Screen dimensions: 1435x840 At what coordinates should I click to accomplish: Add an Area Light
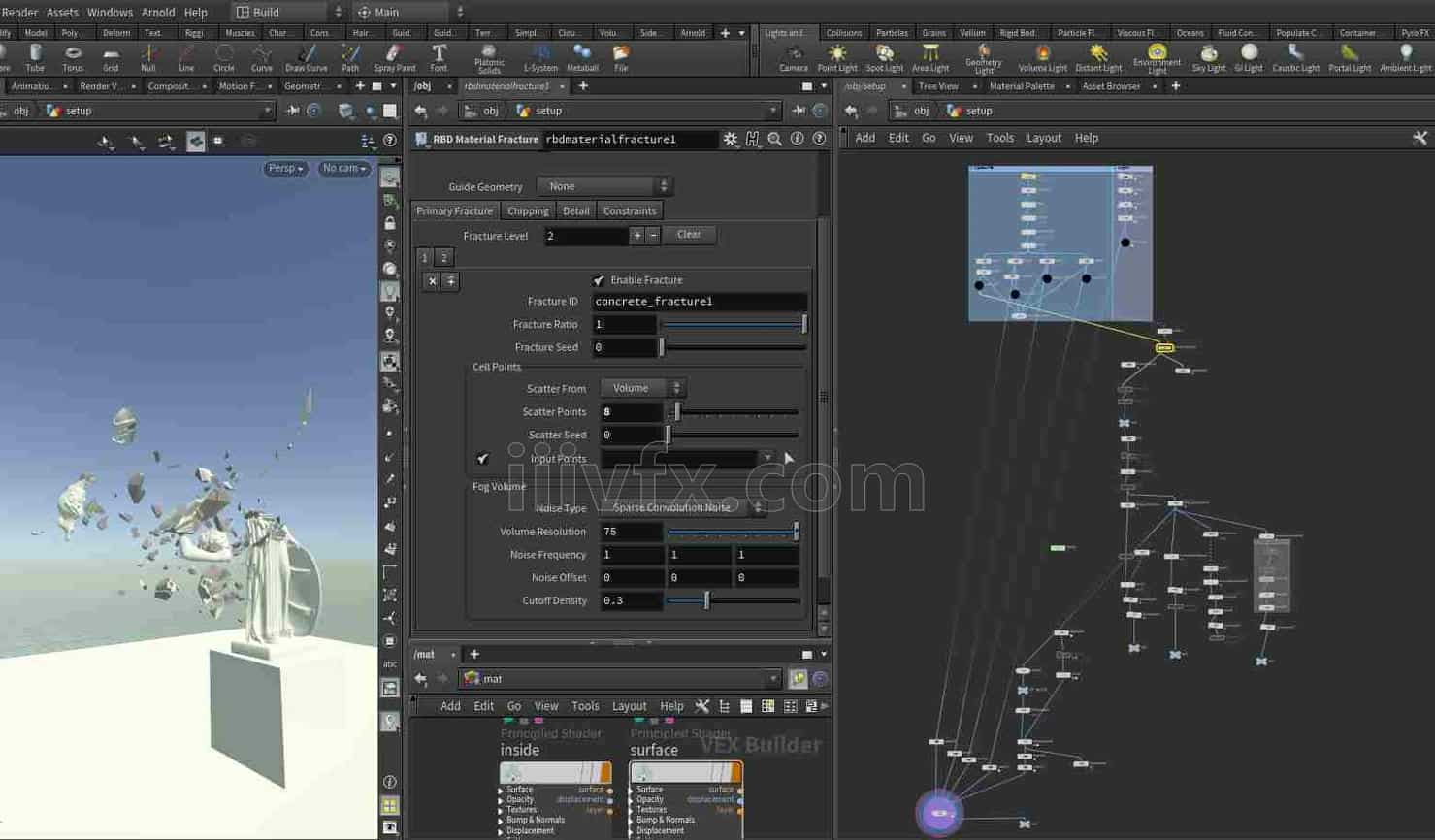(930, 58)
